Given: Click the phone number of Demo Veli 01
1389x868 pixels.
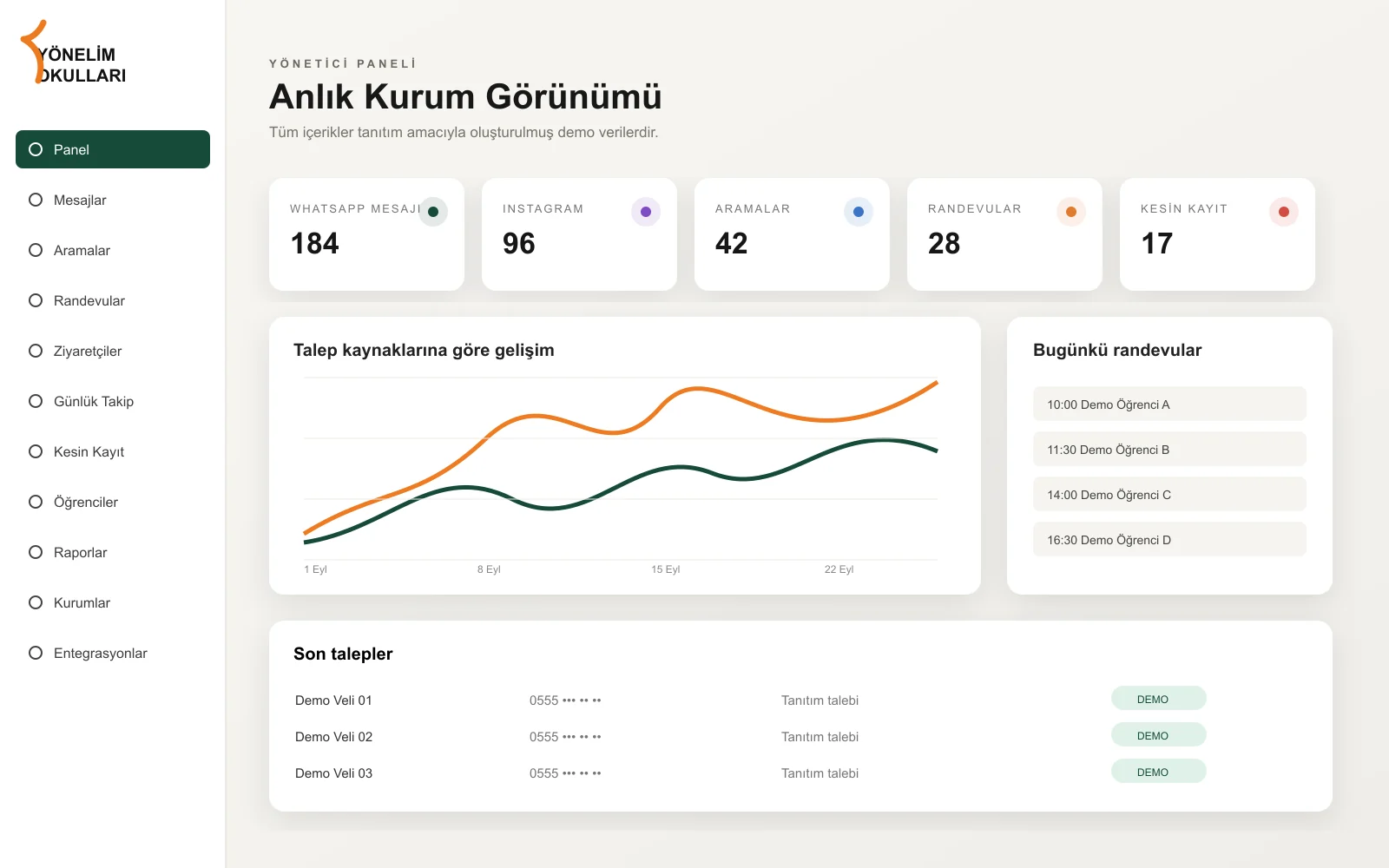Looking at the screenshot, I should tap(565, 700).
